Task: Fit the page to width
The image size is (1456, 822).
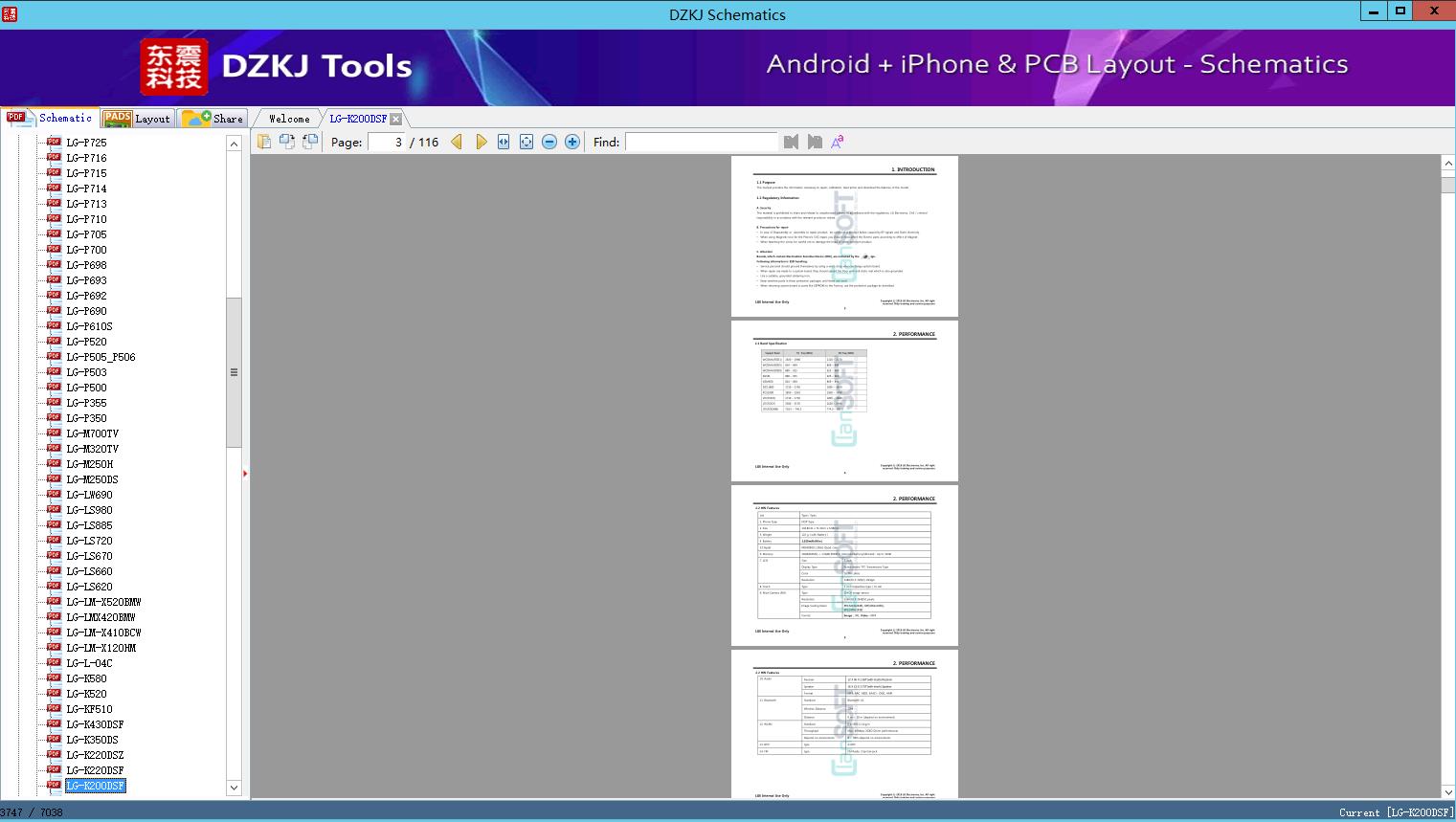Action: [x=504, y=142]
